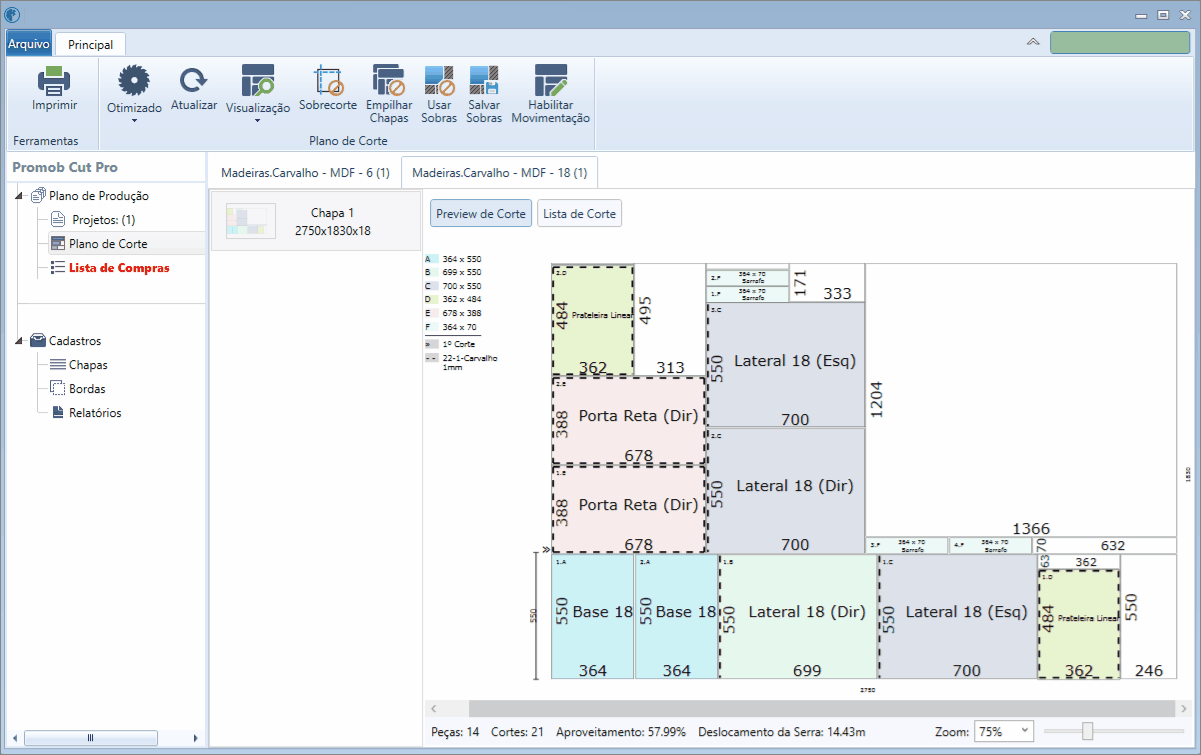This screenshot has width=1201, height=755.
Task: Select the top-left Prateleira Linear piece
Action: coord(593,321)
